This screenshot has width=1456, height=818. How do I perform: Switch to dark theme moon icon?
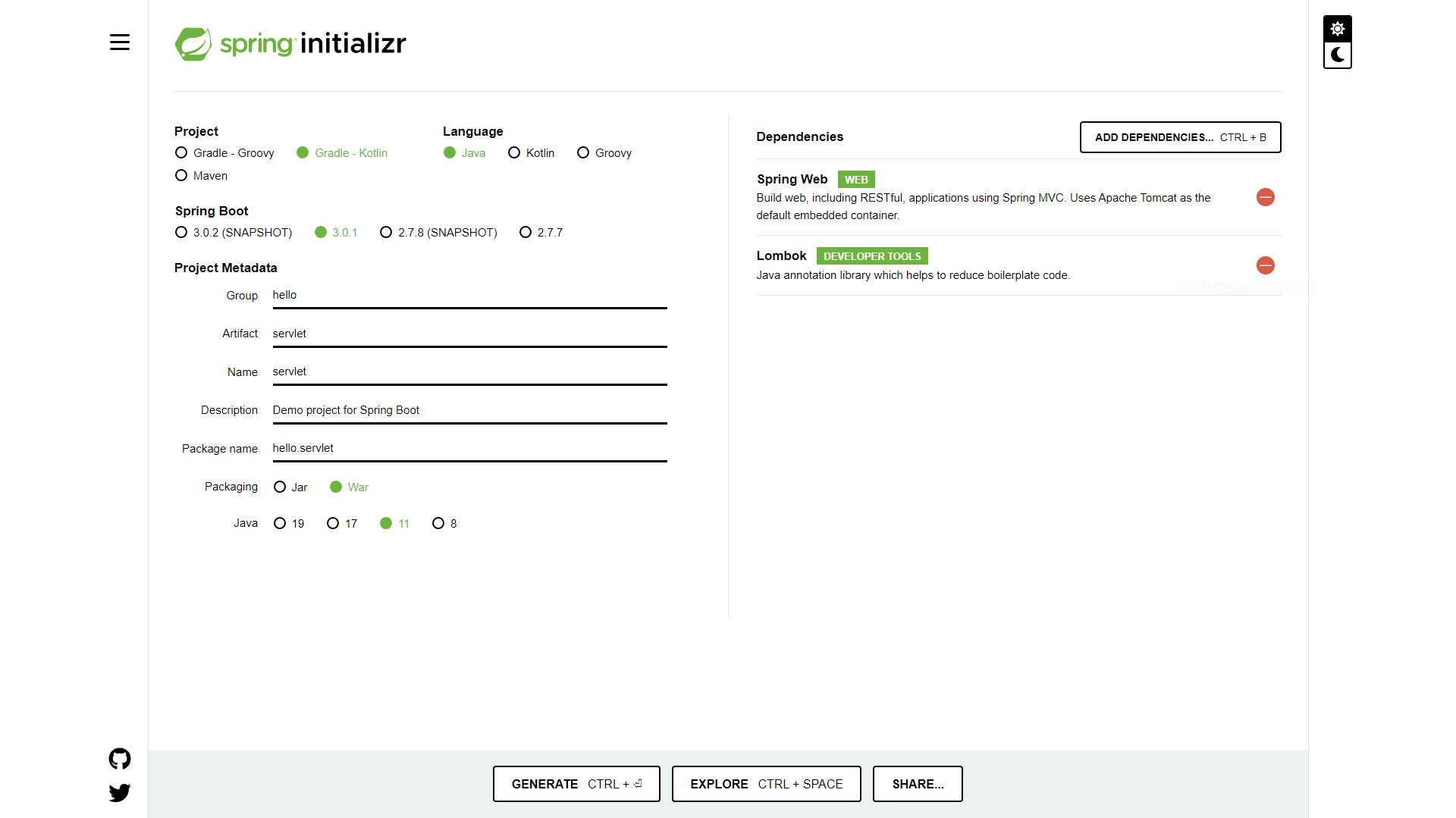1338,55
